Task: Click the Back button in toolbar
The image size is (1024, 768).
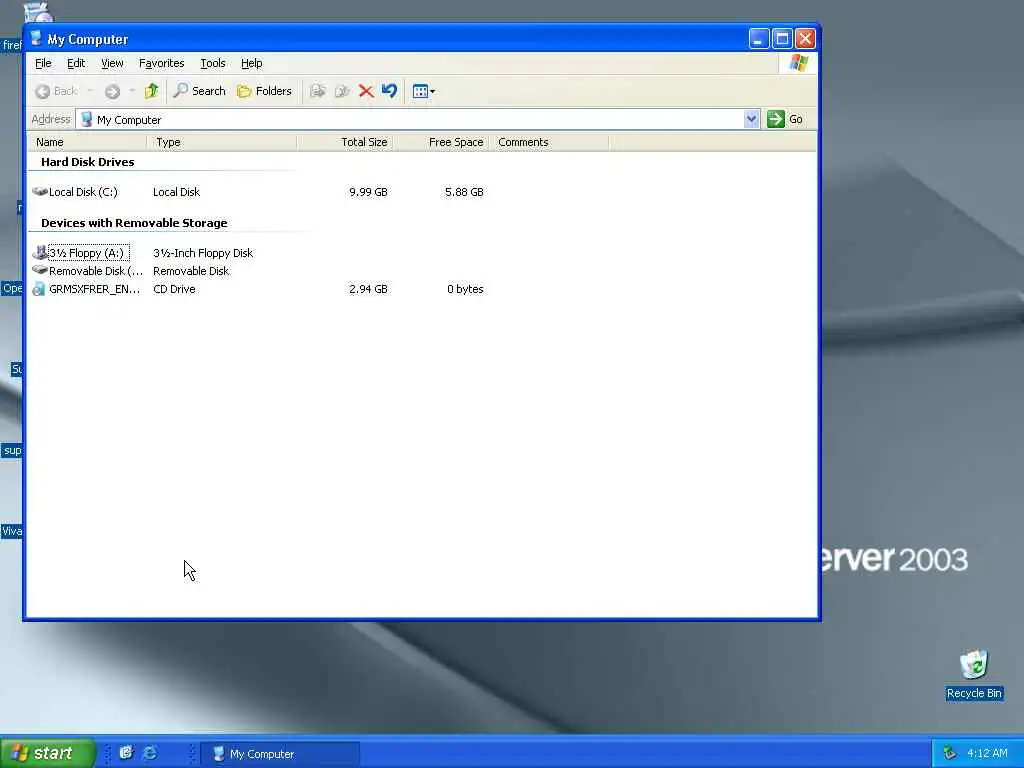Action: (x=56, y=91)
